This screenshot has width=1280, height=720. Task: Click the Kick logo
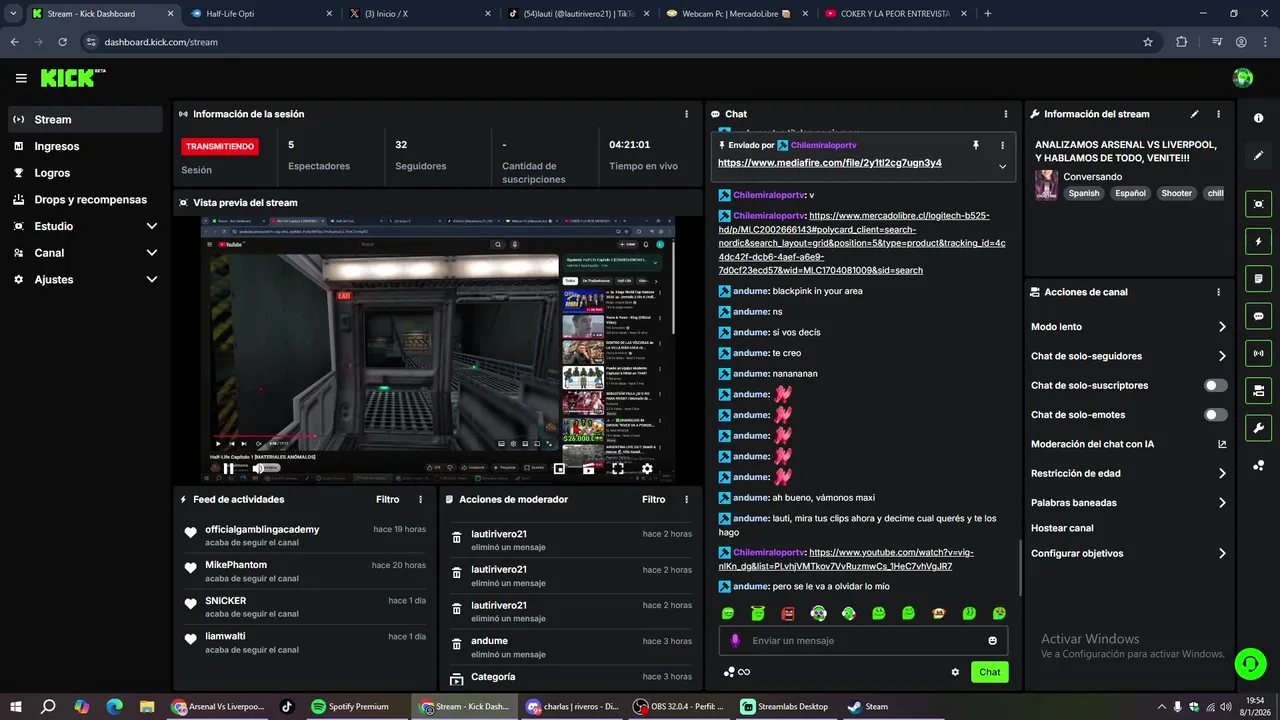tap(72, 78)
